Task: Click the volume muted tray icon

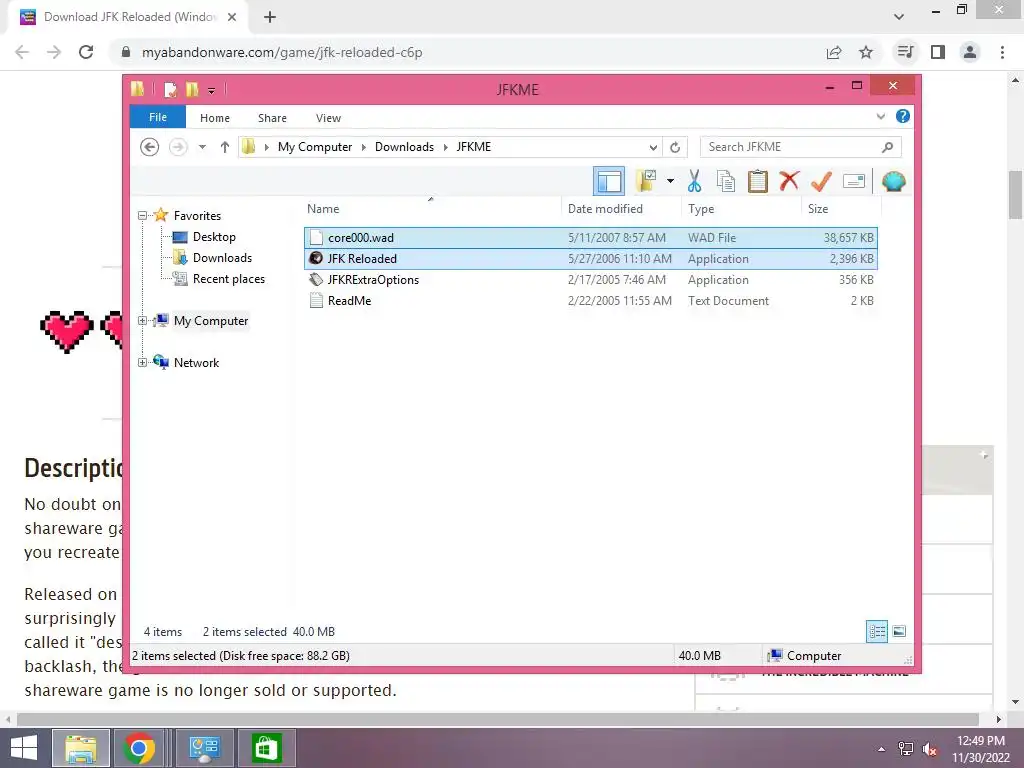Action: [x=930, y=748]
